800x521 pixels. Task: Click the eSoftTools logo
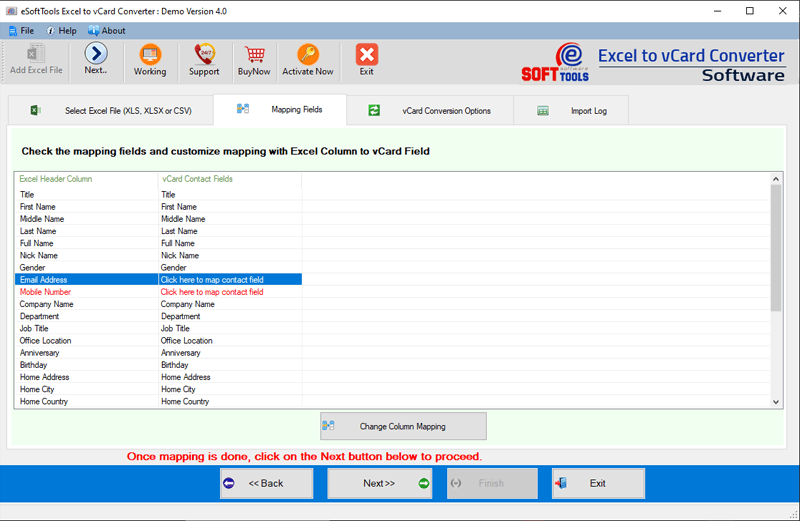(555, 62)
